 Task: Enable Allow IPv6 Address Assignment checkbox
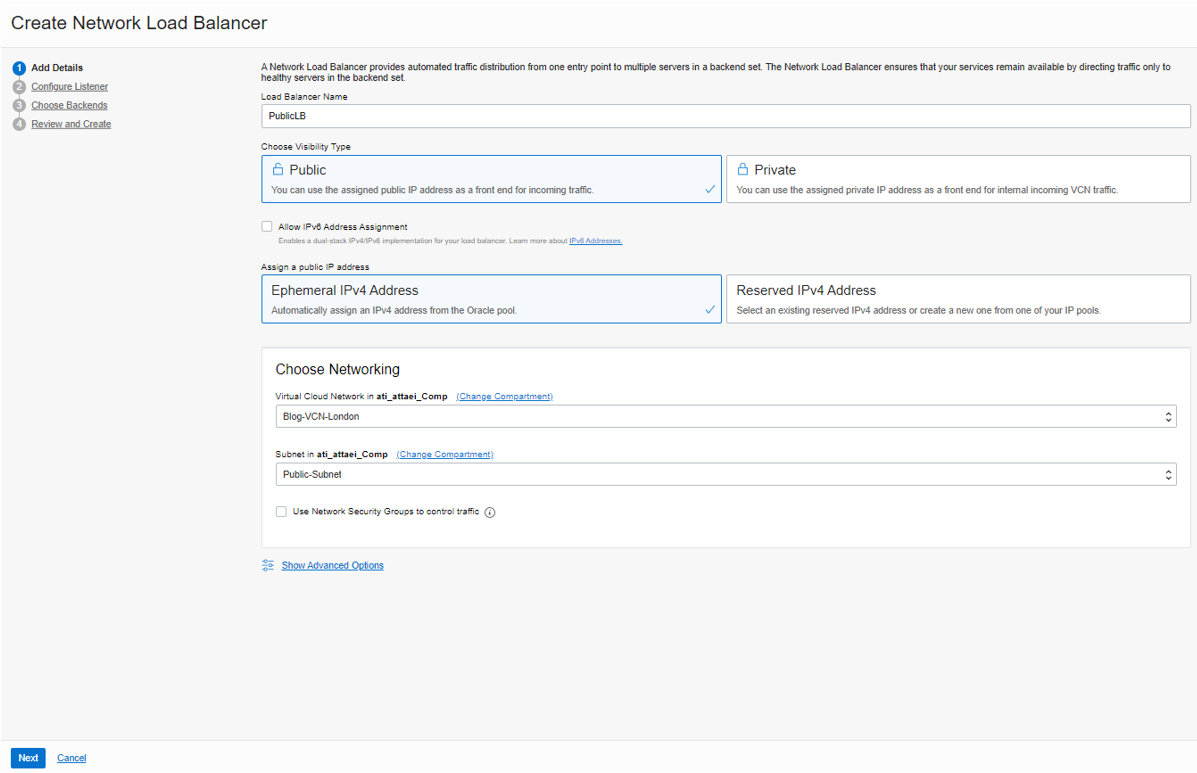click(267, 227)
